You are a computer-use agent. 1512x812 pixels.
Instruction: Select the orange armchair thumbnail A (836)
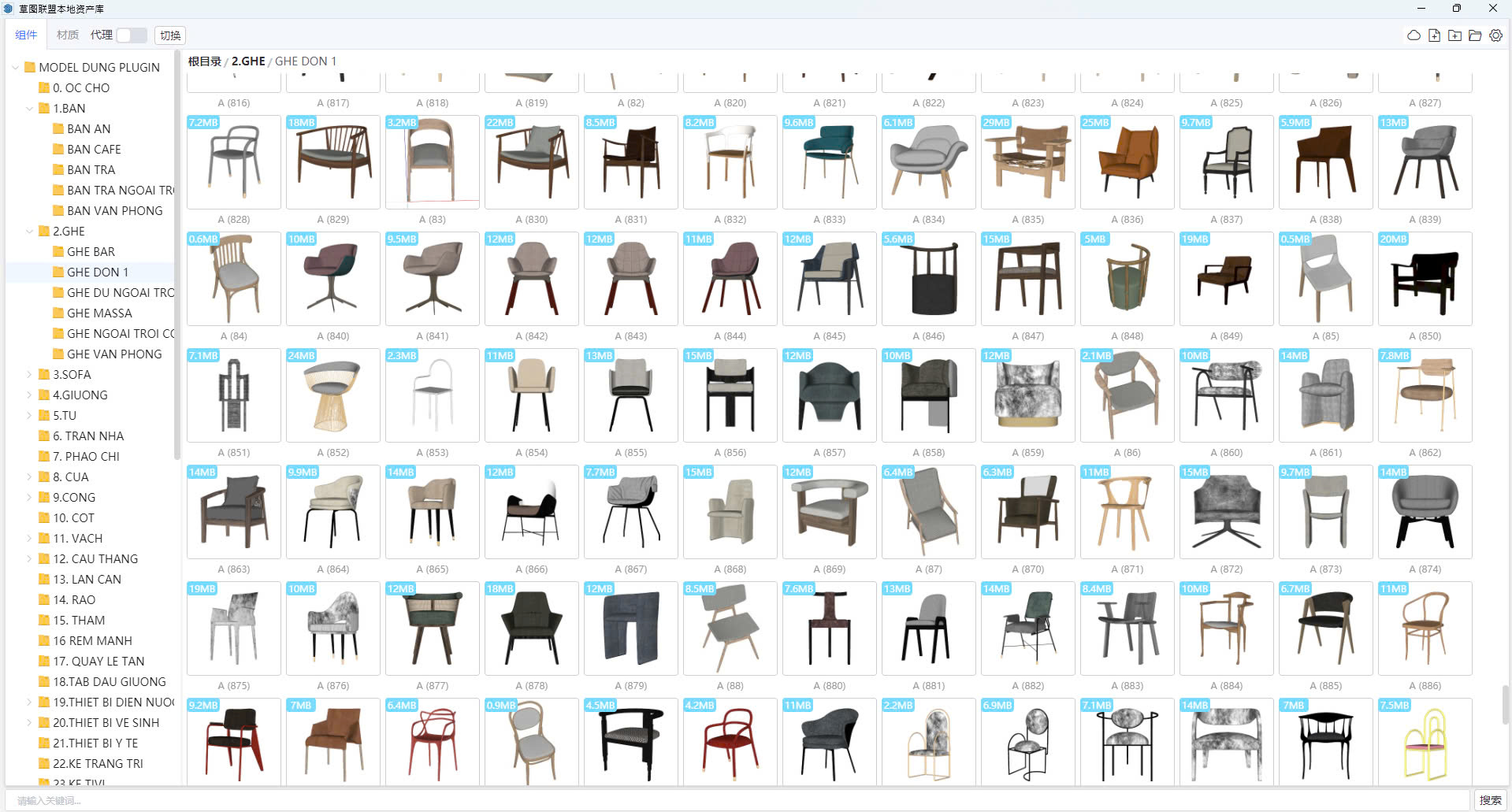[1127, 162]
